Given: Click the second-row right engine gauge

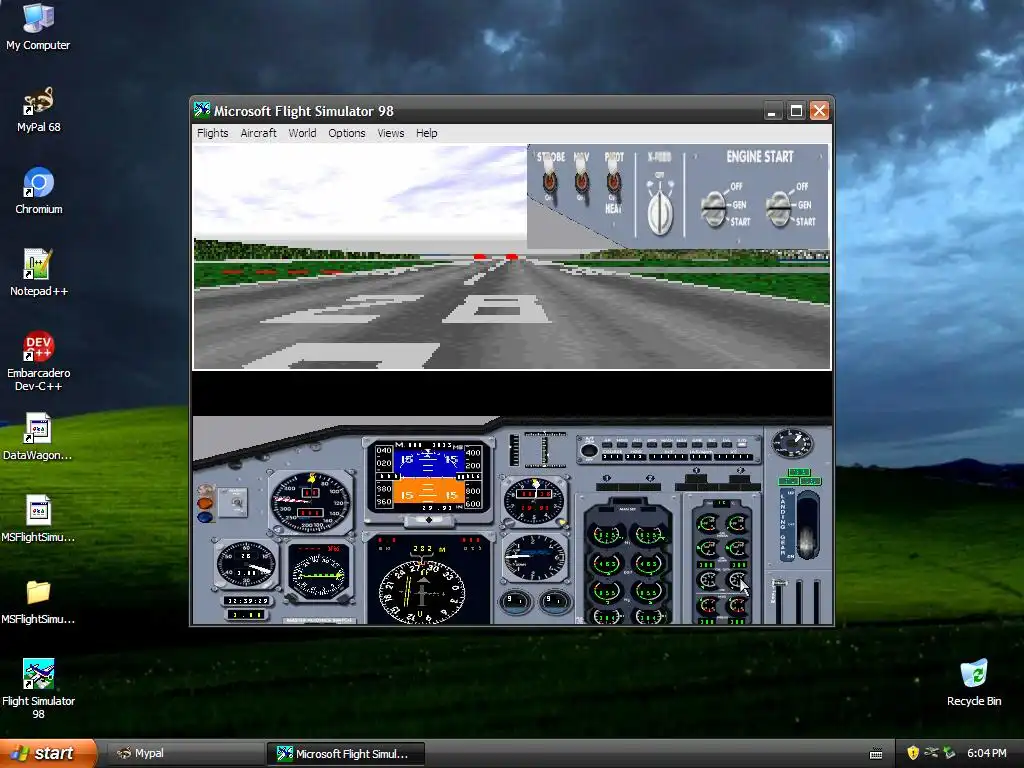Looking at the screenshot, I should pos(649,564).
